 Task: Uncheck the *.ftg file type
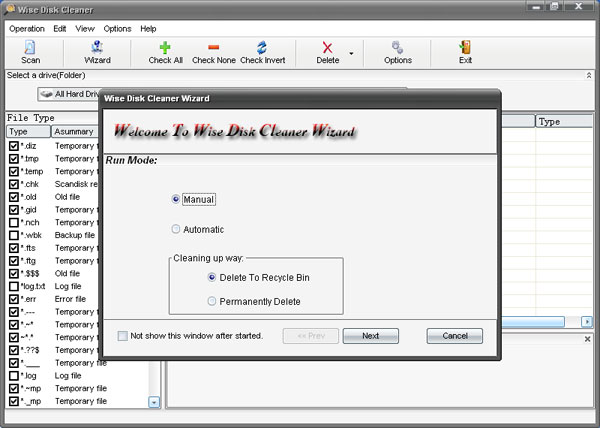pyautogui.click(x=14, y=260)
